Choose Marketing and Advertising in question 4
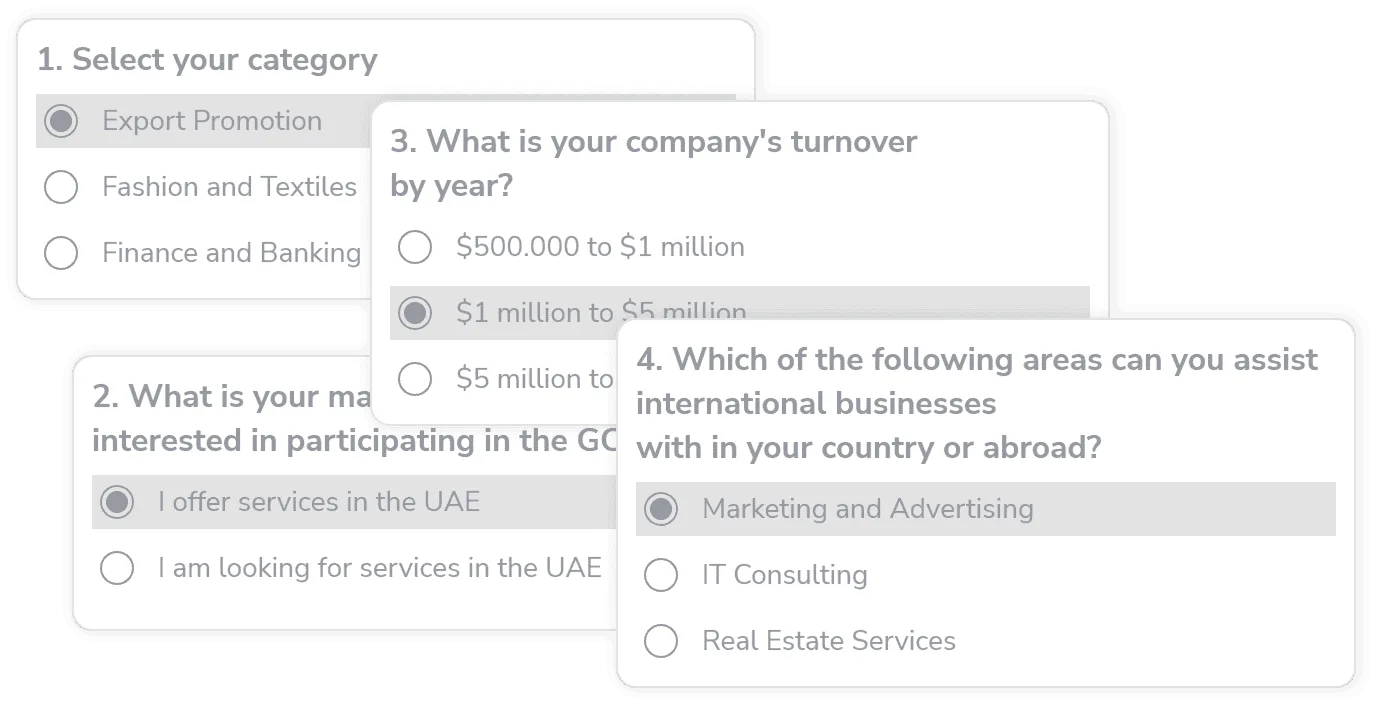 [x=661, y=509]
